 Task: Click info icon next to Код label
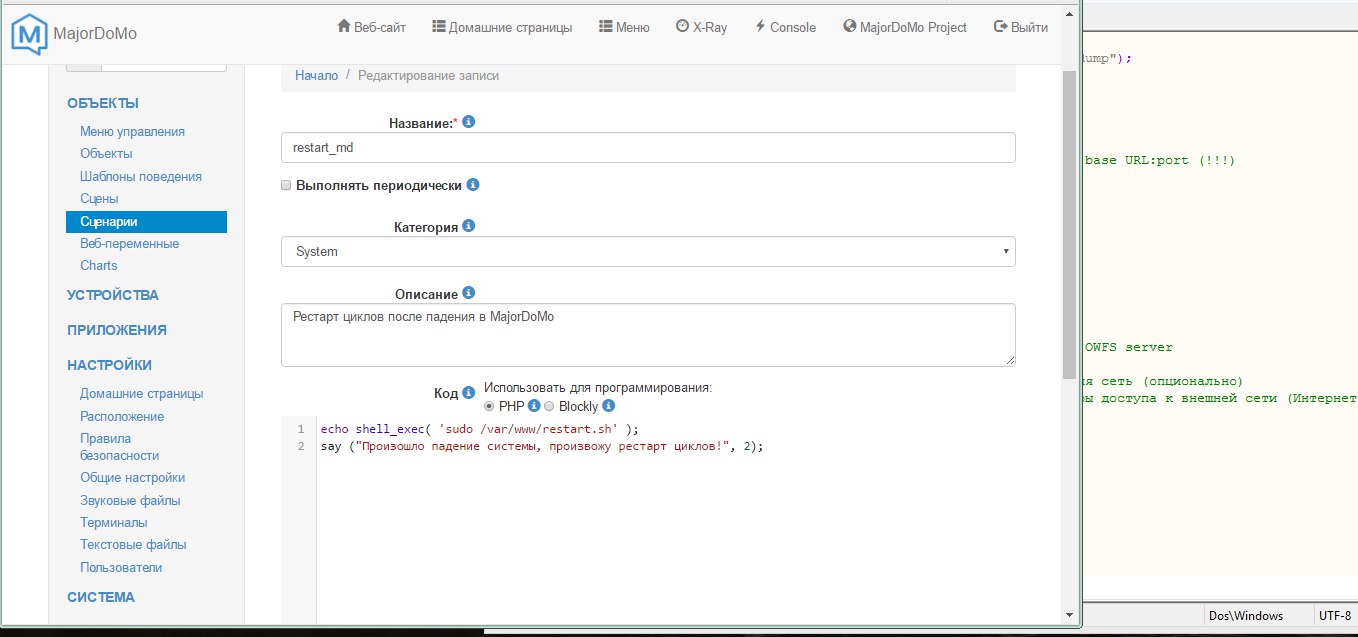[468, 393]
